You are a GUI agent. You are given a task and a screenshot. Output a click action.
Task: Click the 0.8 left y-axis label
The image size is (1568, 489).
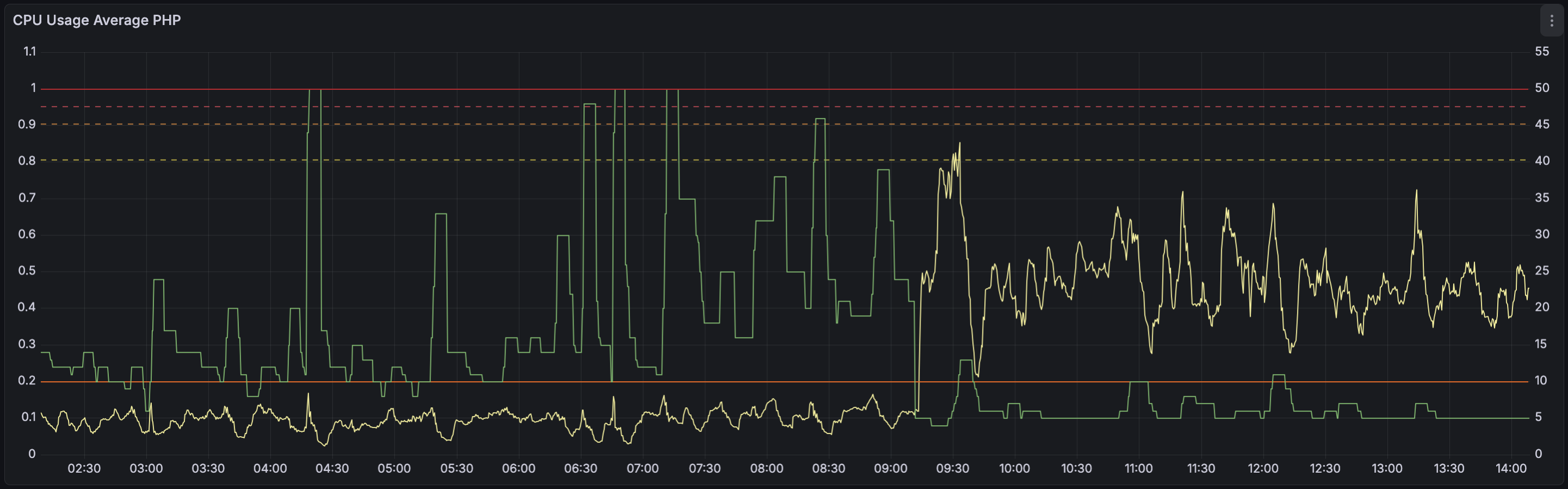pyautogui.click(x=27, y=161)
